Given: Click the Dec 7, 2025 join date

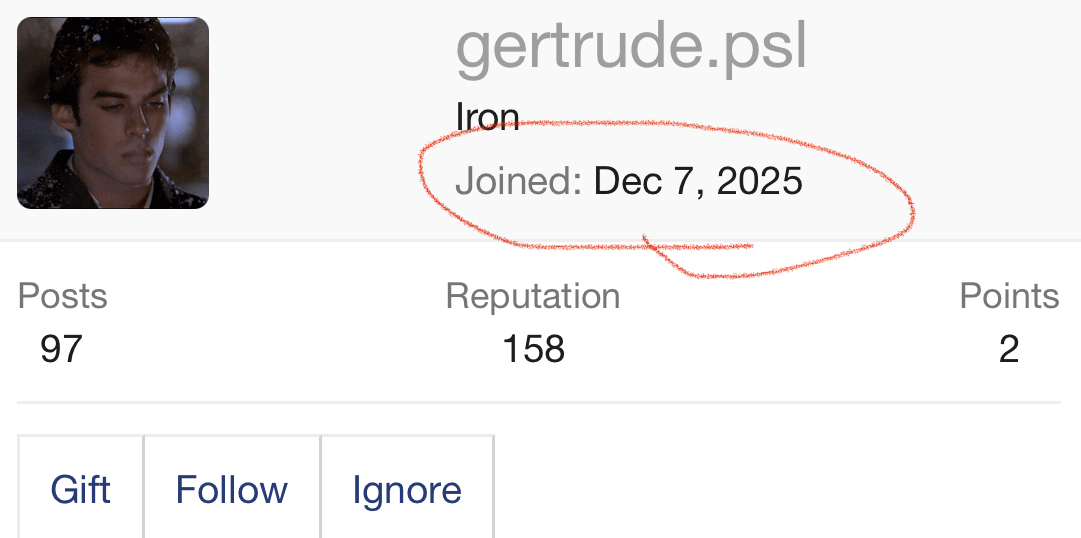Looking at the screenshot, I should point(698,181).
